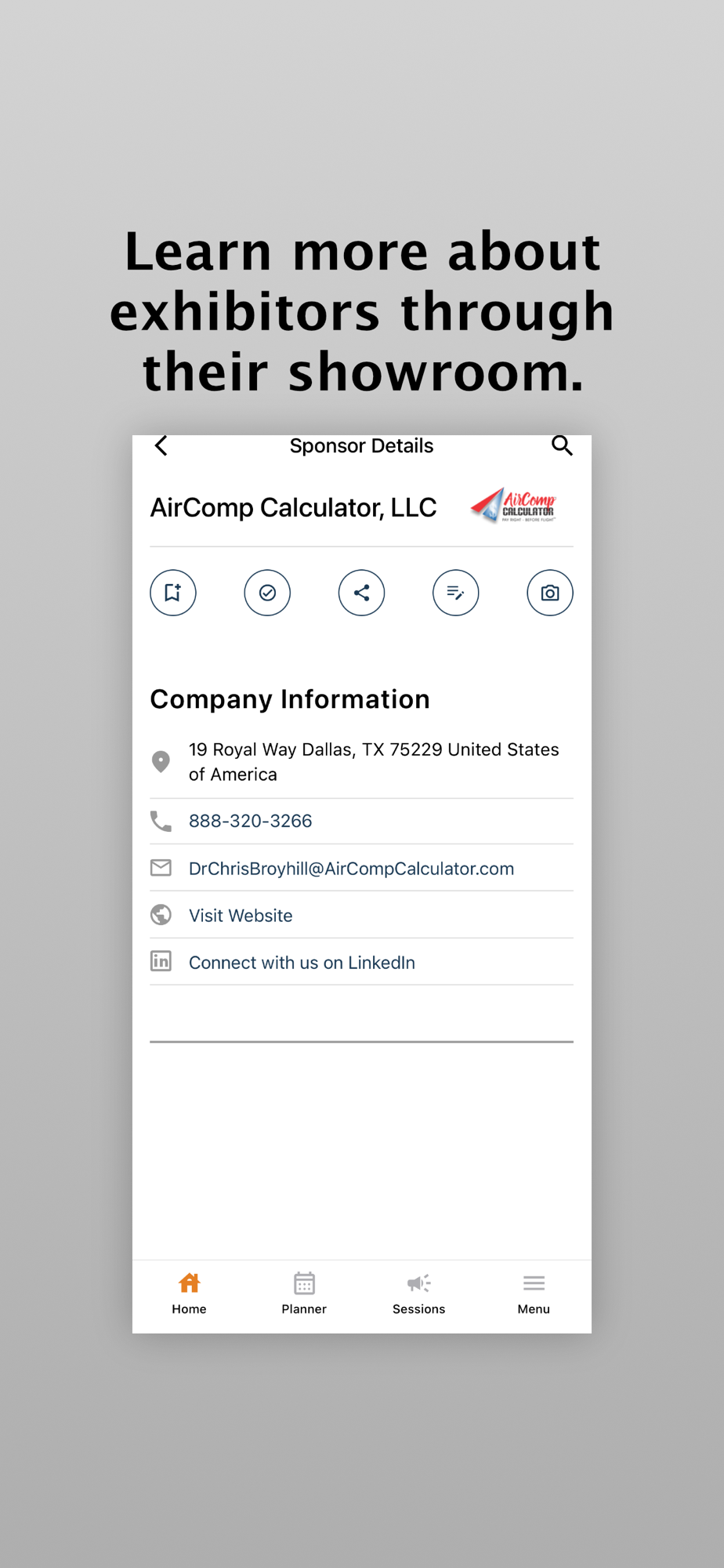This screenshot has width=724, height=1568.
Task: Tap the AirComp Calculator logo
Action: point(514,506)
